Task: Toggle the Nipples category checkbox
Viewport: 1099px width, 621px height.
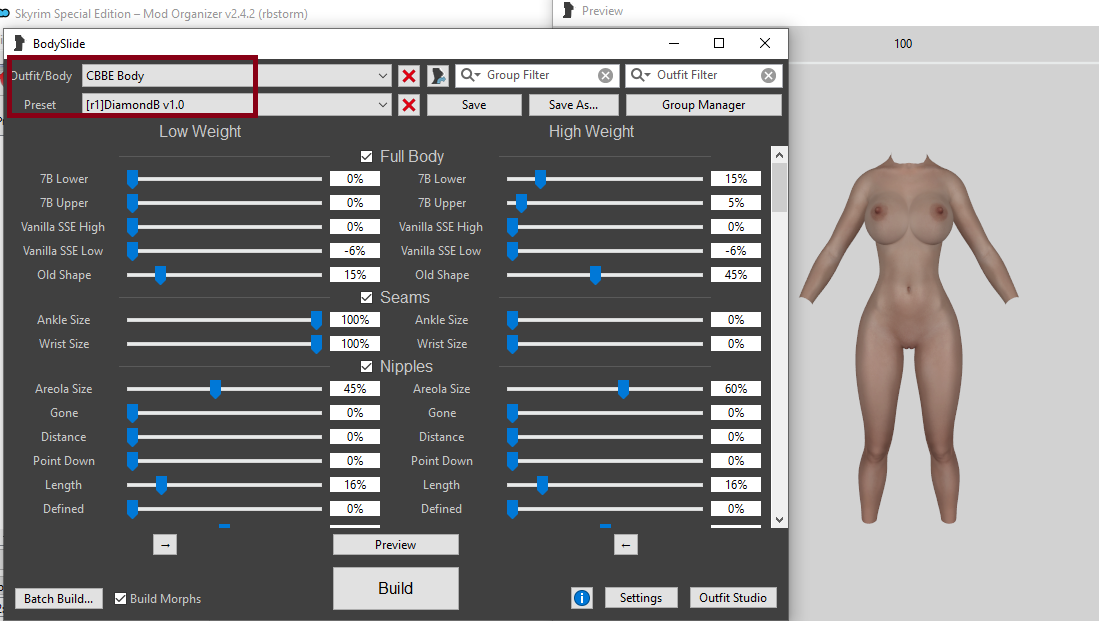Action: pos(366,367)
